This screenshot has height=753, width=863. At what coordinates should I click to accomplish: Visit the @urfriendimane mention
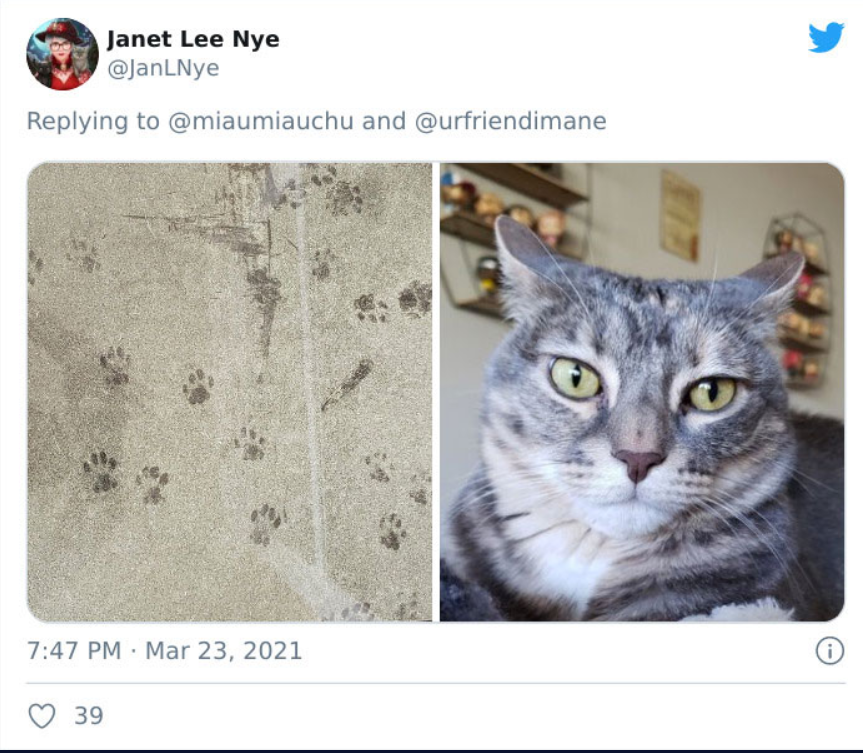[510, 121]
